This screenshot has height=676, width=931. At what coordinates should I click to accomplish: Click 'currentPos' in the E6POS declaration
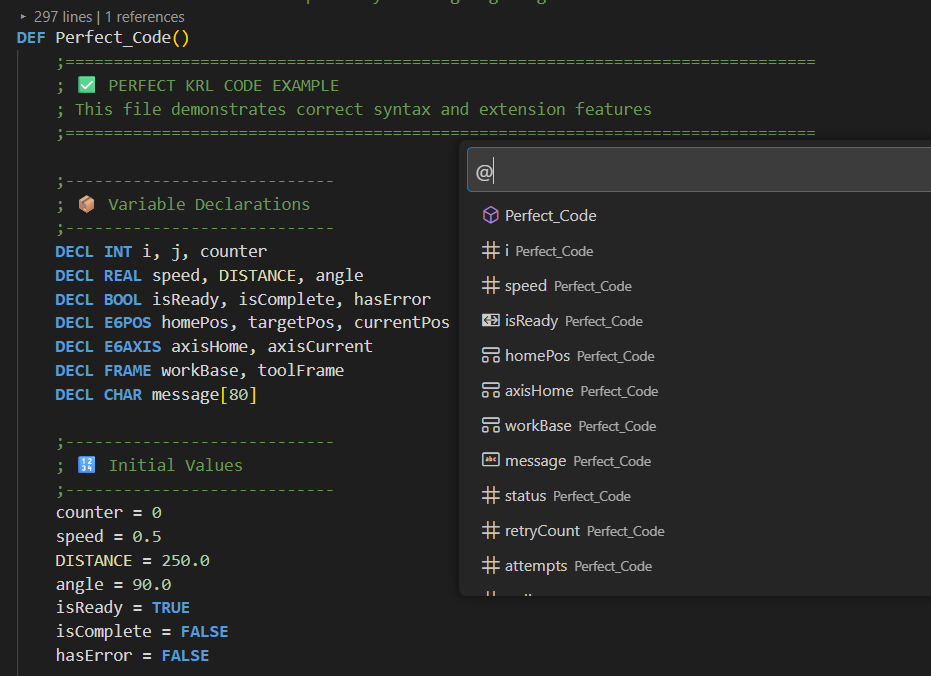(402, 322)
